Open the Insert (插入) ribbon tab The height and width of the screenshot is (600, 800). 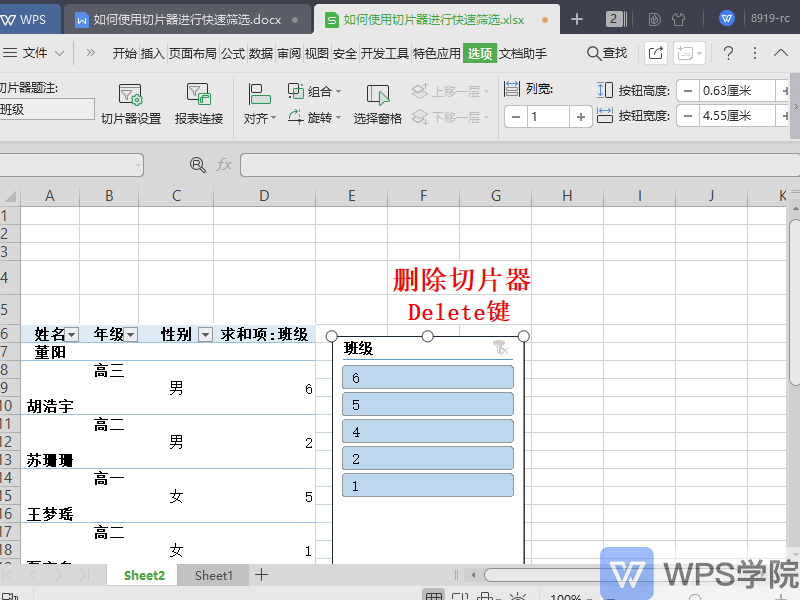153,53
